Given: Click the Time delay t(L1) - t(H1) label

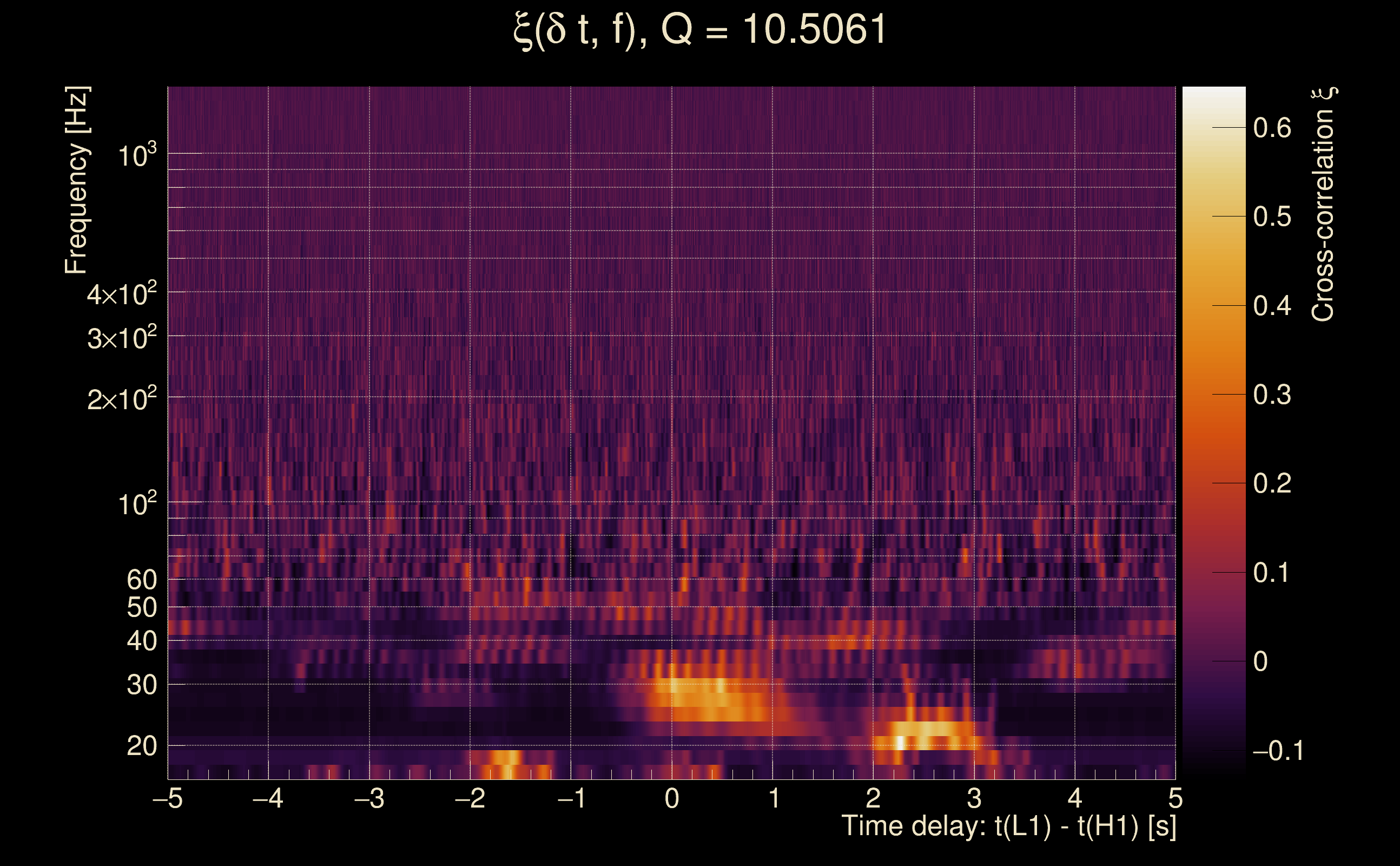Looking at the screenshot, I should pos(1008,826).
